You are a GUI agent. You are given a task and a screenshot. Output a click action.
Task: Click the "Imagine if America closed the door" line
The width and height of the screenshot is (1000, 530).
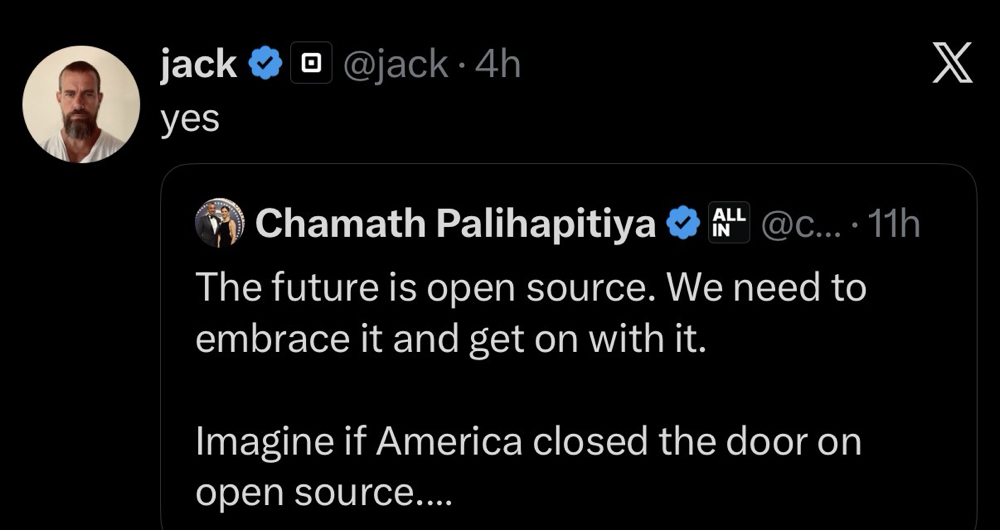pyautogui.click(x=528, y=441)
